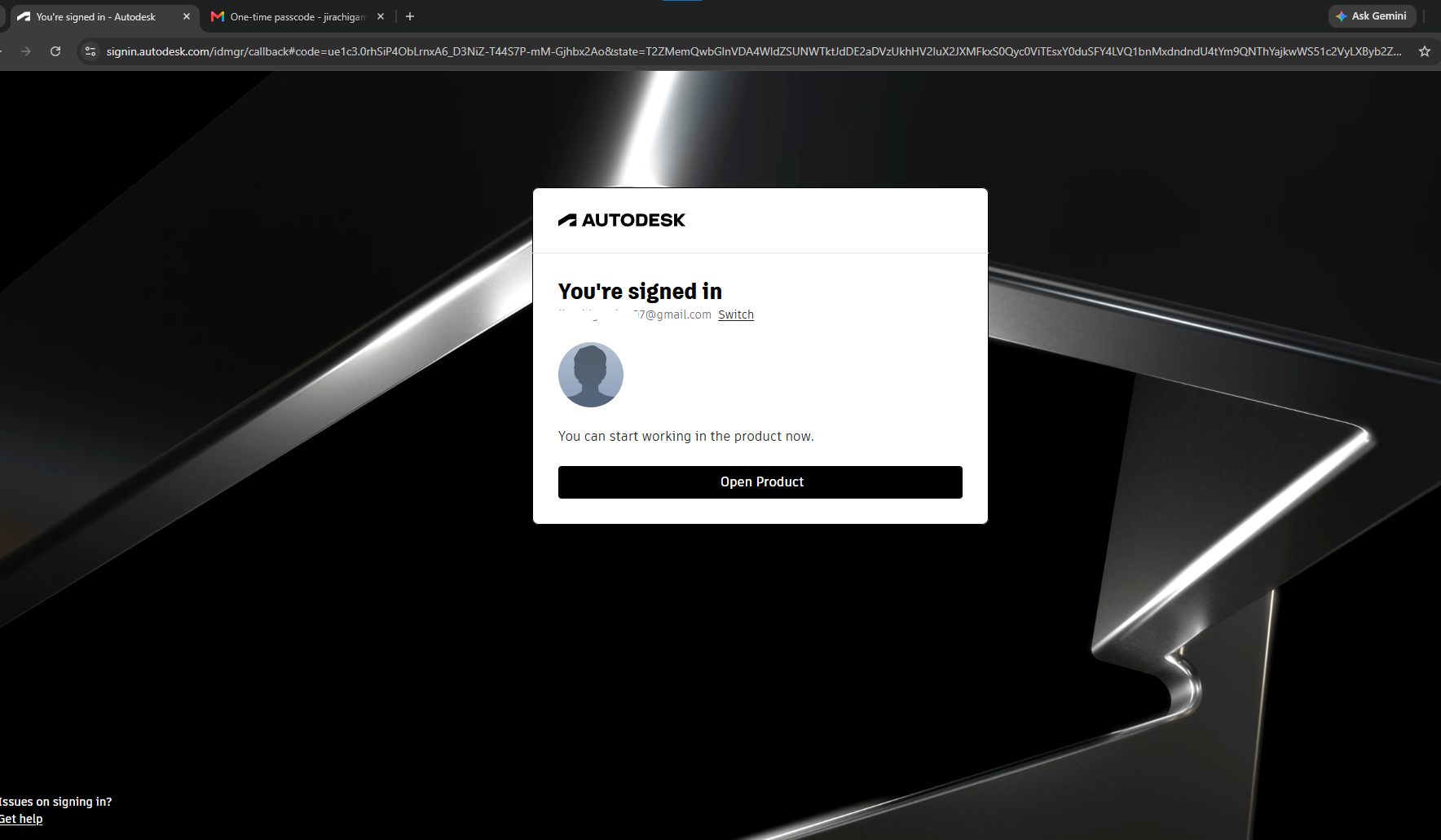Open a new browser tab

pos(410,16)
